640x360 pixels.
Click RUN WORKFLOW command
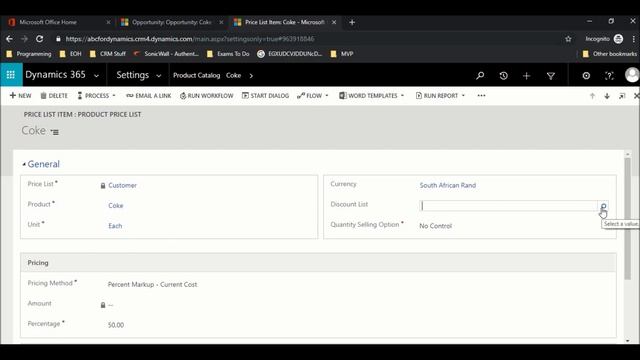click(x=207, y=96)
